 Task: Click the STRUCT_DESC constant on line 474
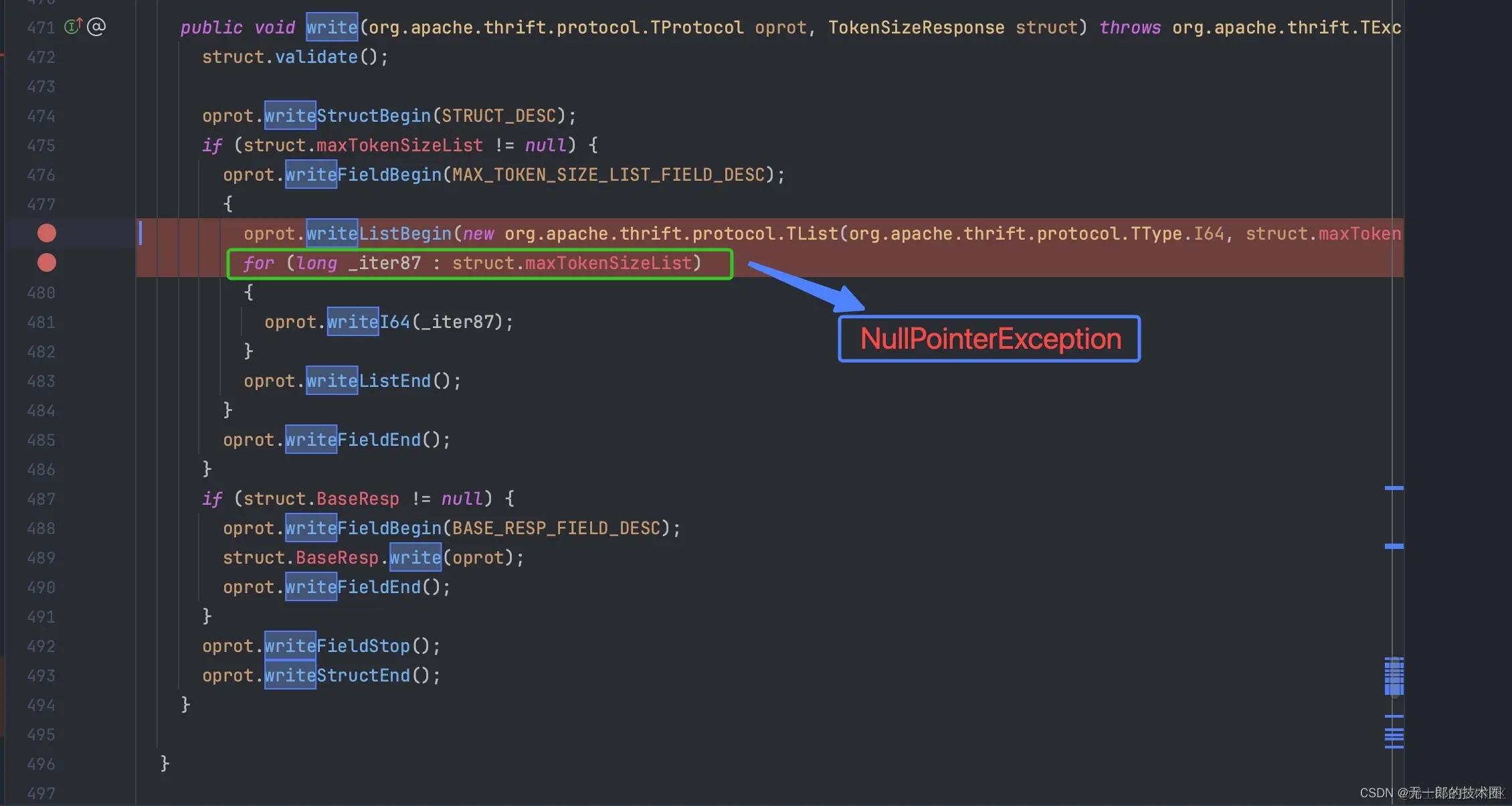(498, 116)
